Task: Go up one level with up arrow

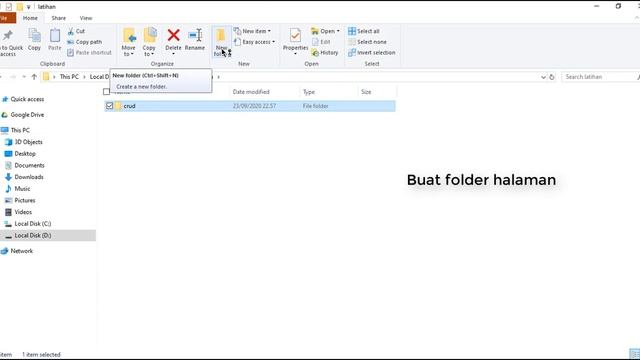Action: (34, 77)
